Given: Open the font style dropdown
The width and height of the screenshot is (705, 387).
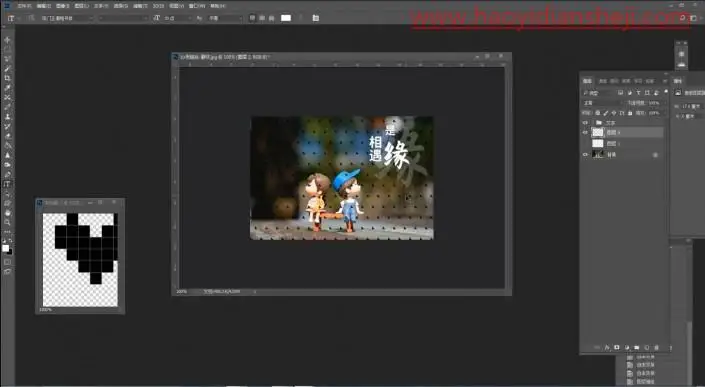Looking at the screenshot, I should coord(123,18).
